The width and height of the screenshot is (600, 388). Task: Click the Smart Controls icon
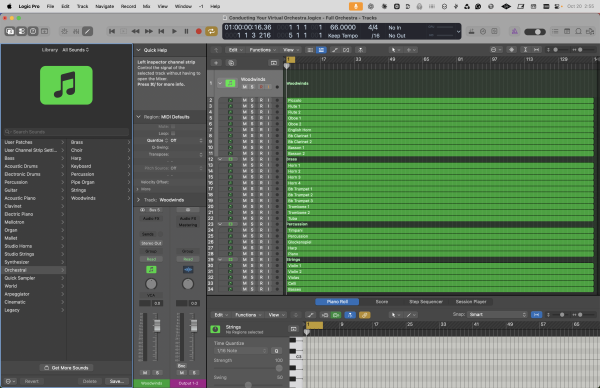point(64,31)
